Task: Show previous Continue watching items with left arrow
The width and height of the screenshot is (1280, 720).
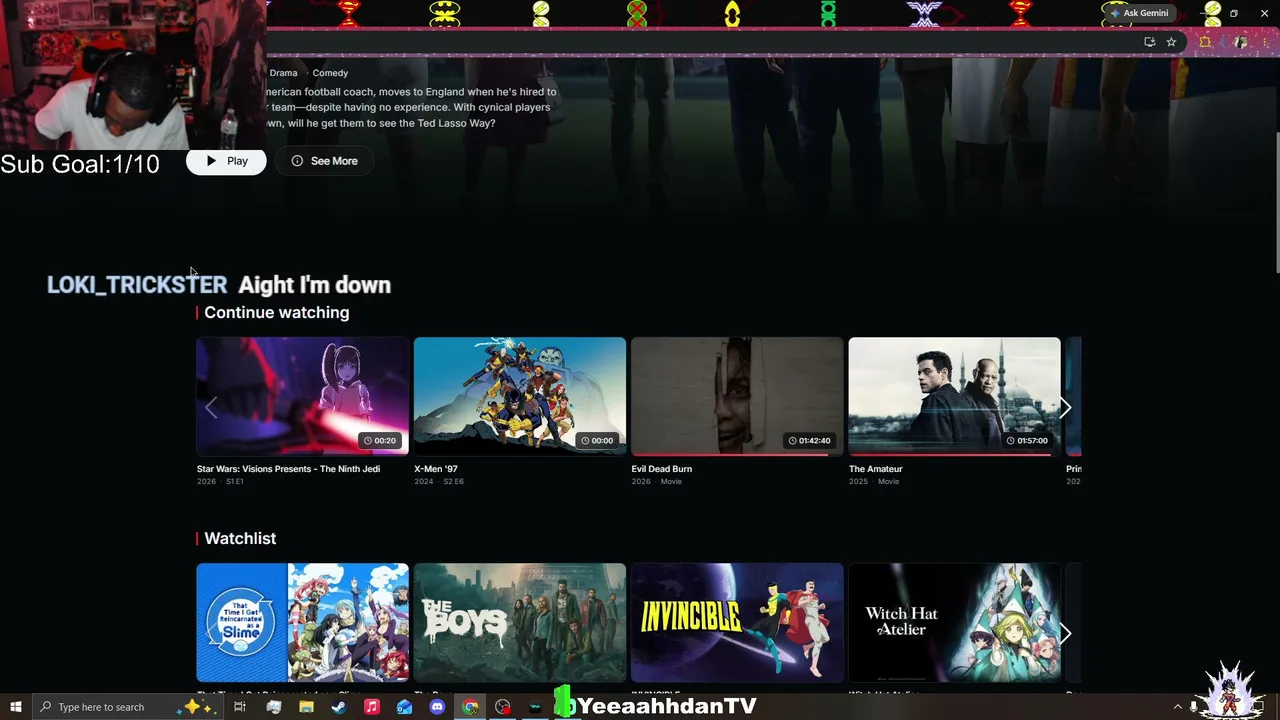Action: click(x=211, y=408)
